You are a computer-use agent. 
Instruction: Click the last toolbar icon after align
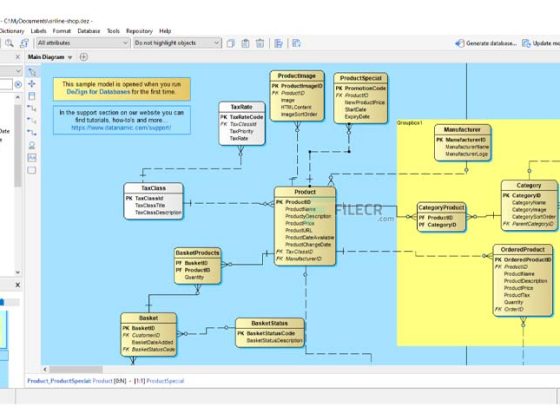[x=296, y=43]
